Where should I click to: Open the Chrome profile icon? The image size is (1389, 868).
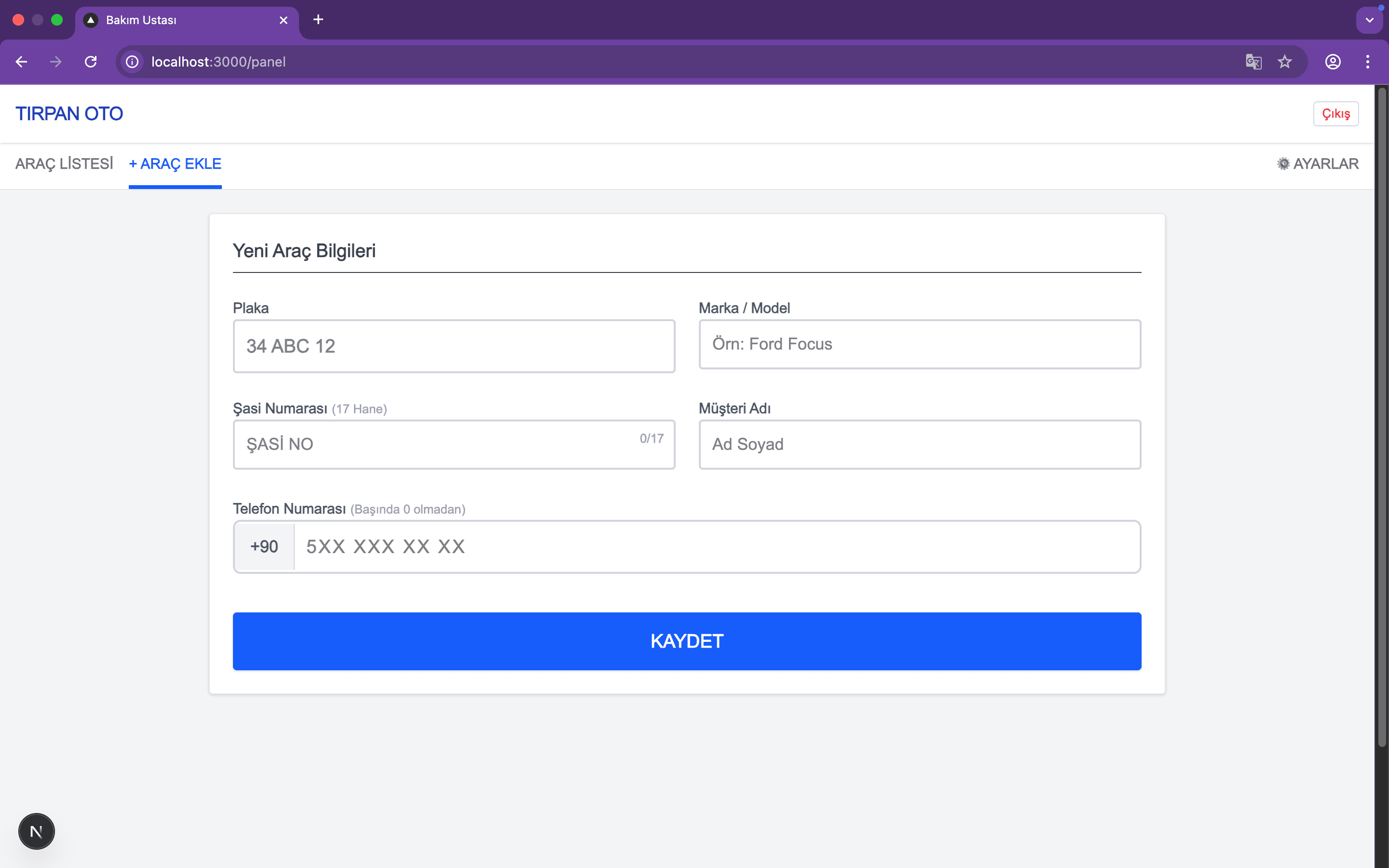[1333, 61]
